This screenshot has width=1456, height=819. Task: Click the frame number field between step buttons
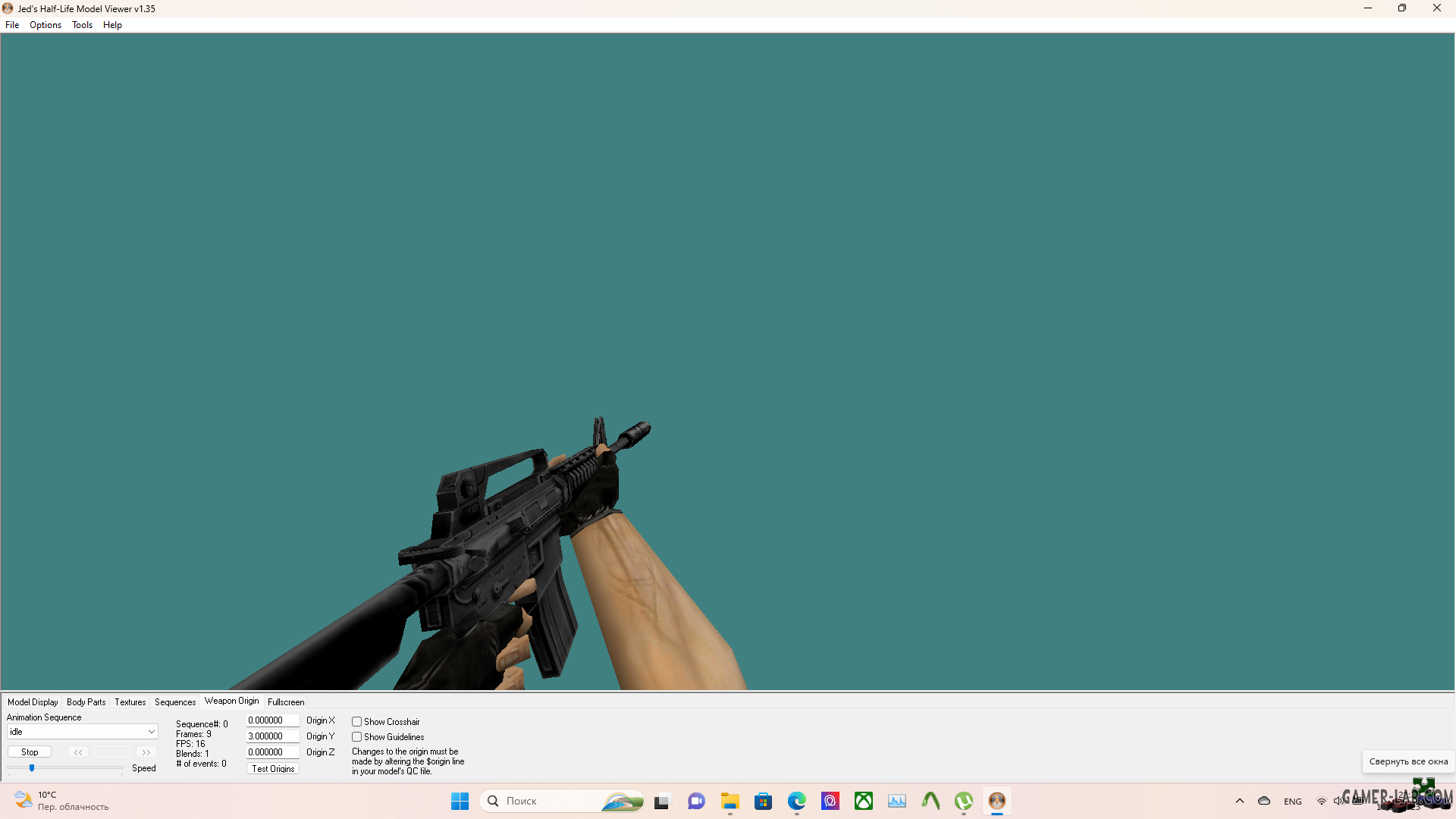[x=112, y=752]
